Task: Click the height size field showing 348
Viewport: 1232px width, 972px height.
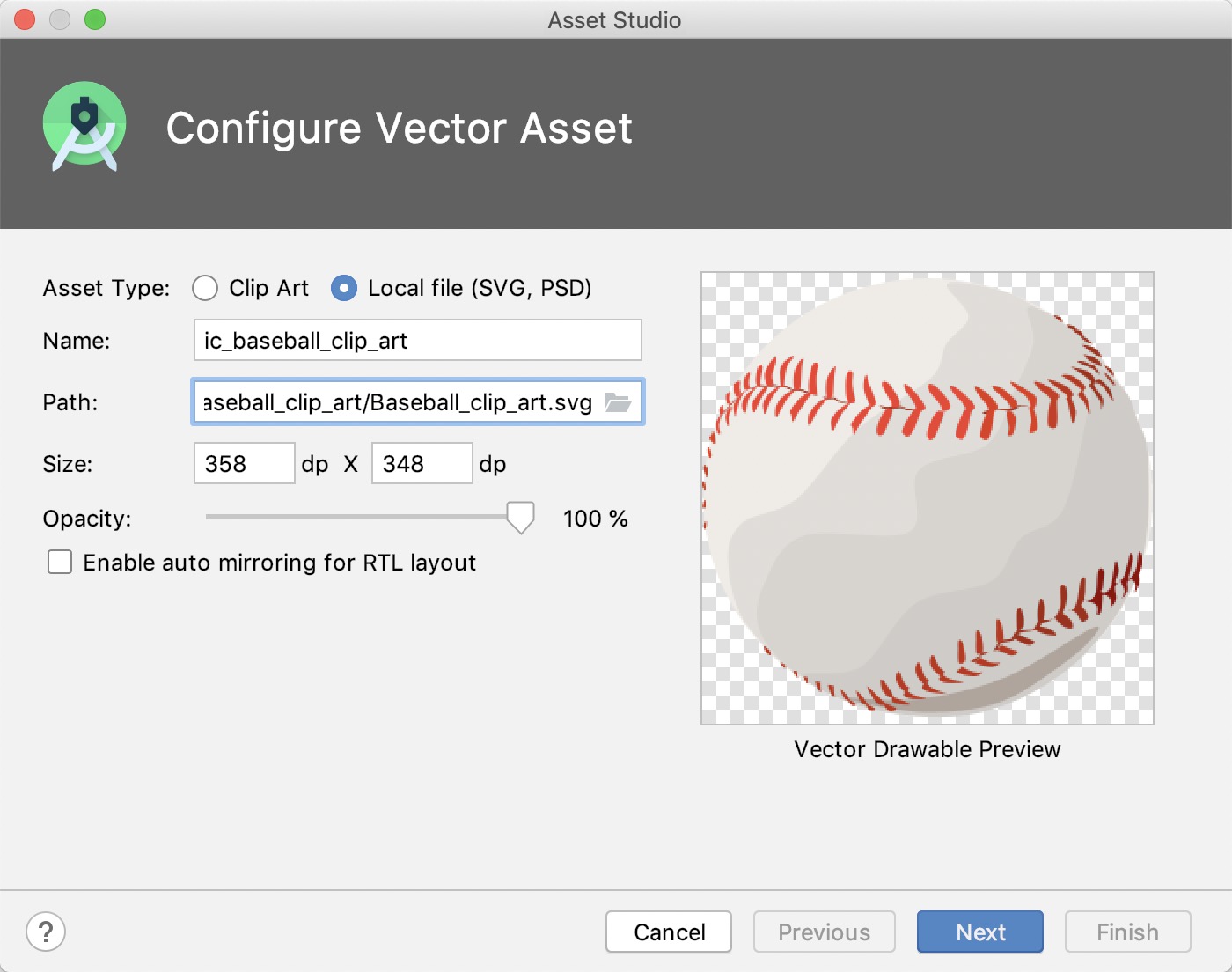Action: (422, 463)
